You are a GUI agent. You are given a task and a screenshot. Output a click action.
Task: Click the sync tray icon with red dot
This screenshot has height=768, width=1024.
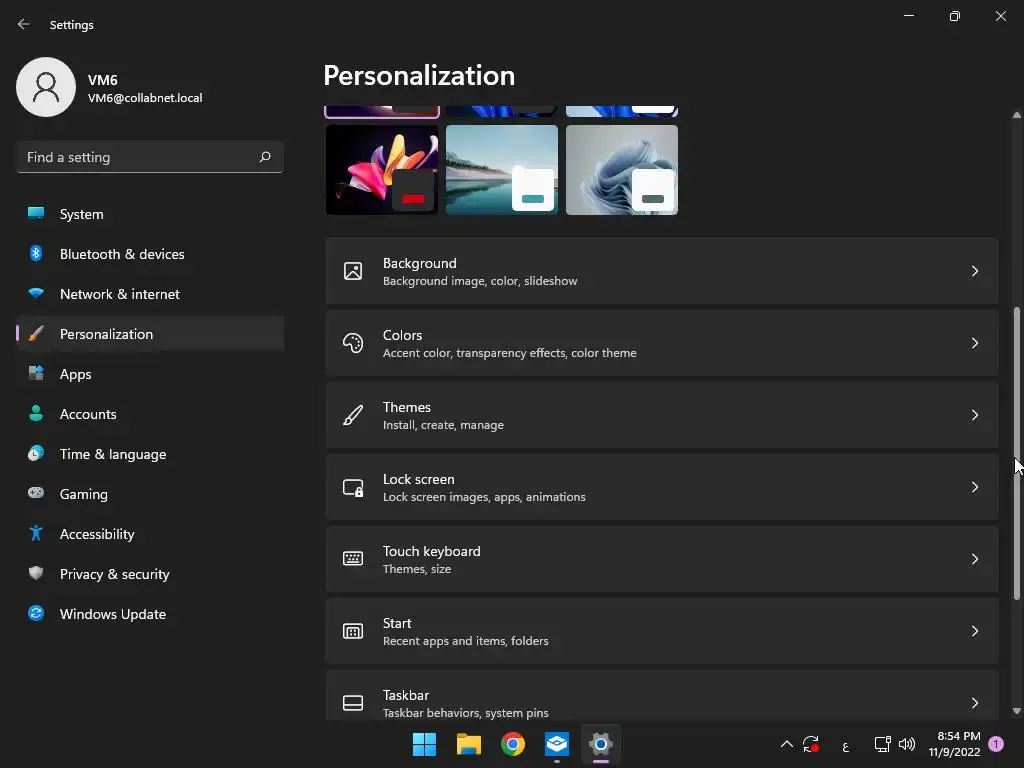811,744
